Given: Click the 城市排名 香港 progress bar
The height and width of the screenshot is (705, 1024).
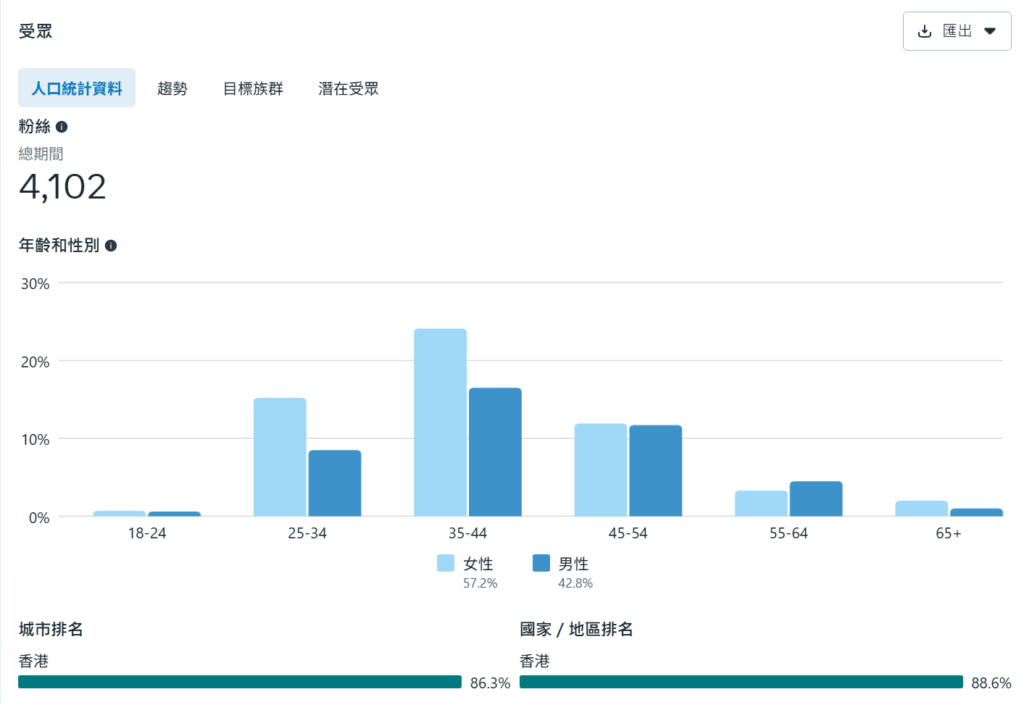Looking at the screenshot, I should point(240,682).
